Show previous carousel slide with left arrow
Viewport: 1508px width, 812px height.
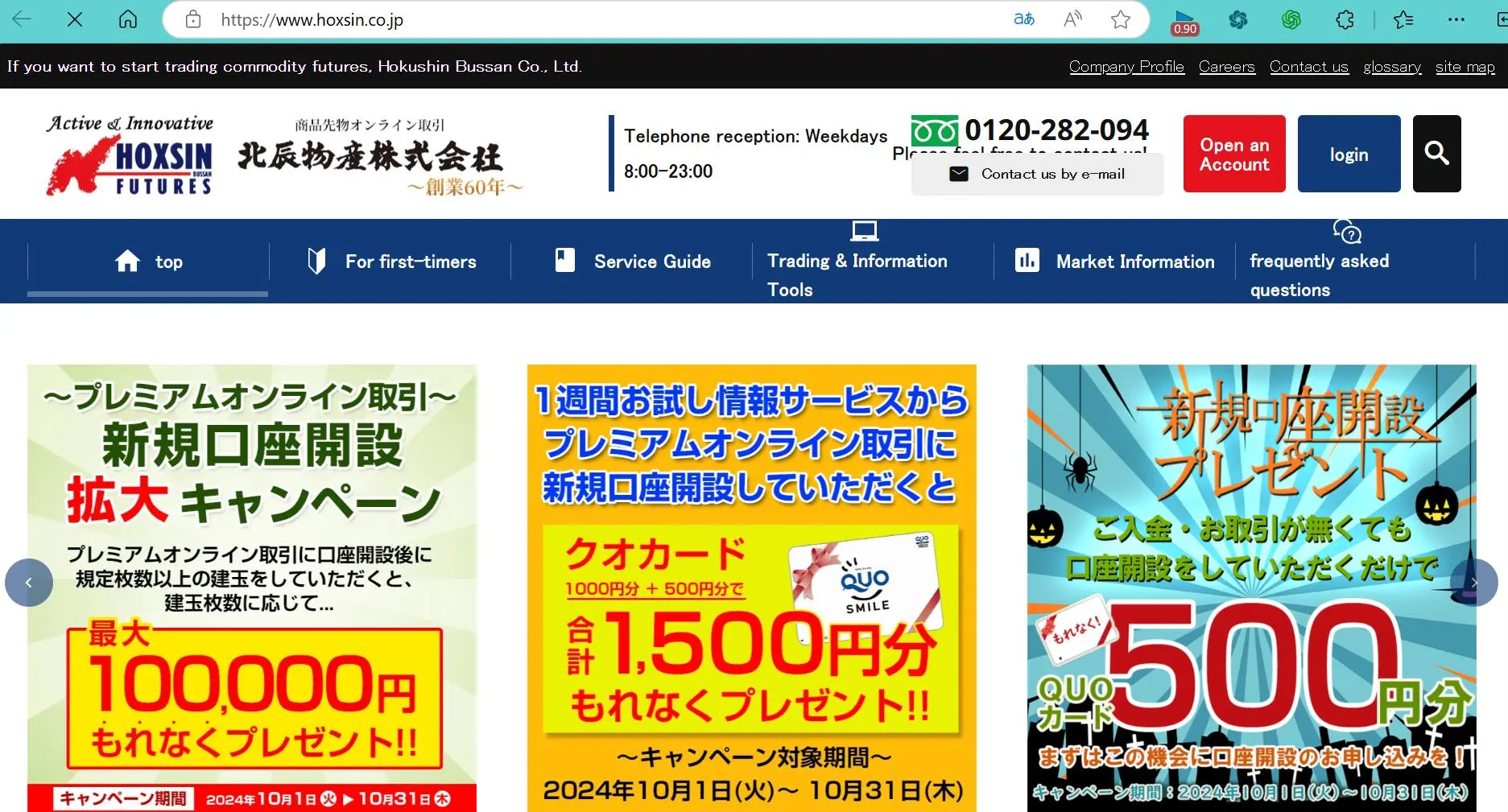[29, 582]
